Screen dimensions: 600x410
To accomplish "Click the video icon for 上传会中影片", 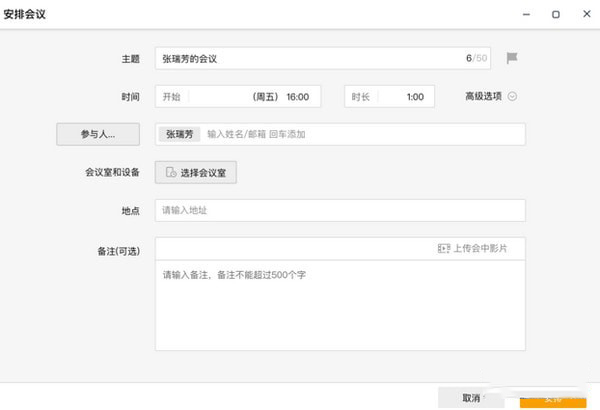I will pos(443,248).
